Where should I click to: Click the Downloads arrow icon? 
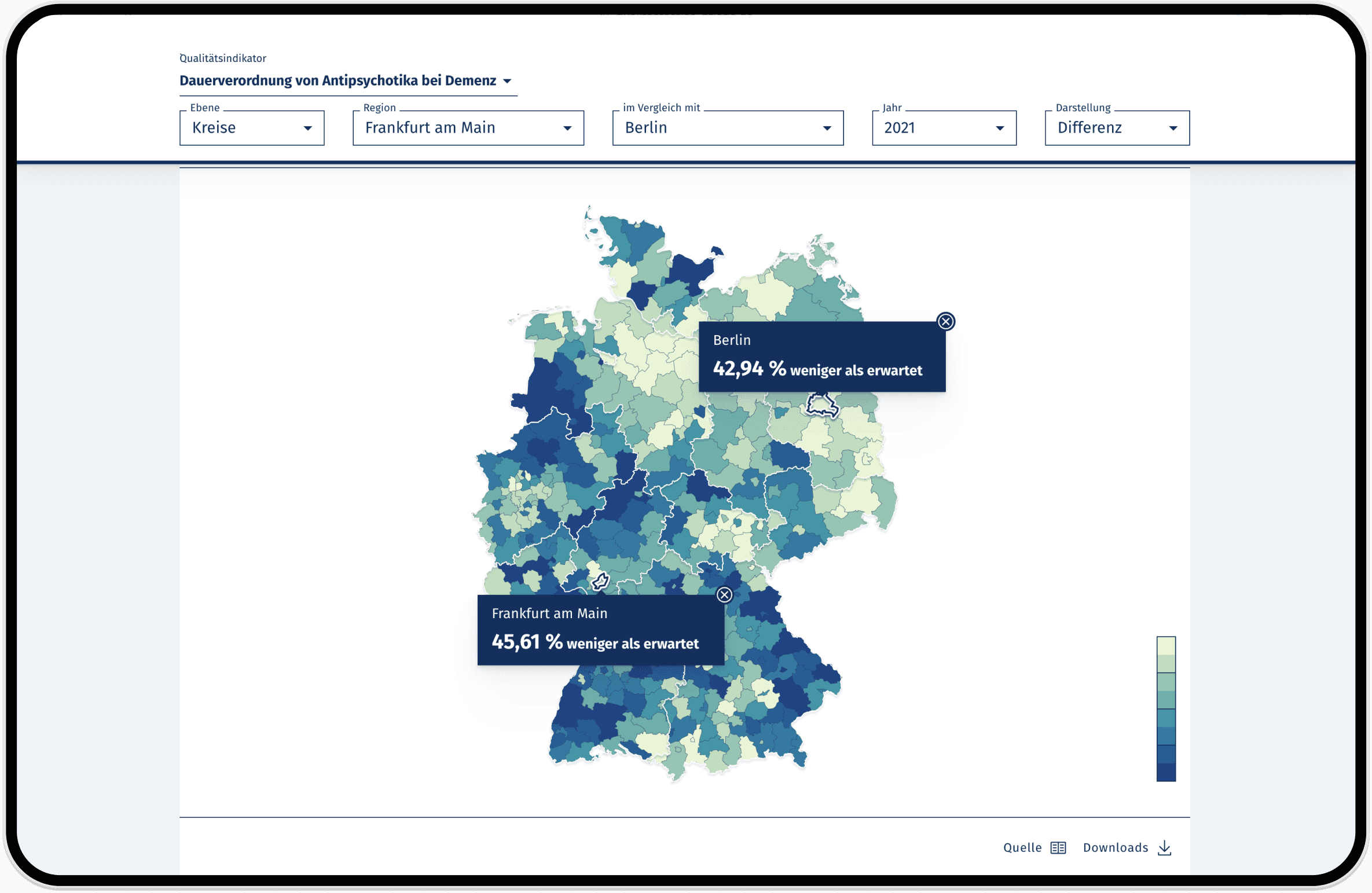click(1164, 848)
